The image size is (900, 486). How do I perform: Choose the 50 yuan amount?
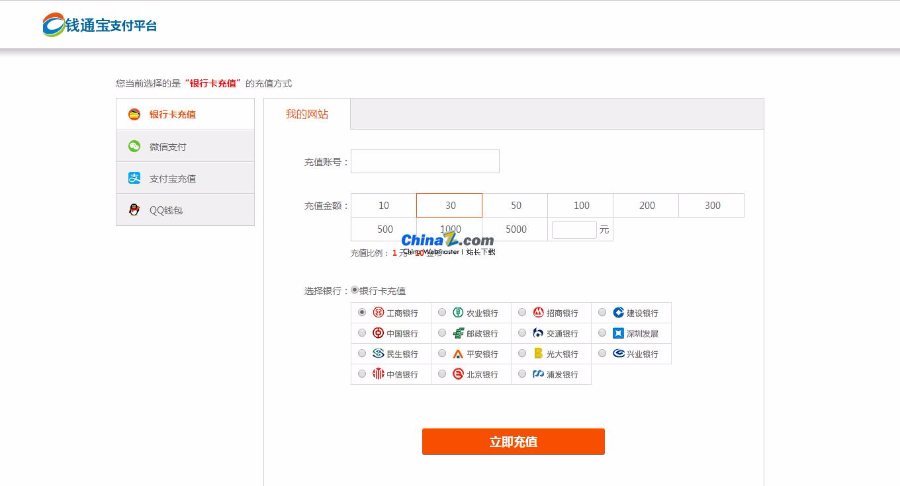click(x=515, y=205)
